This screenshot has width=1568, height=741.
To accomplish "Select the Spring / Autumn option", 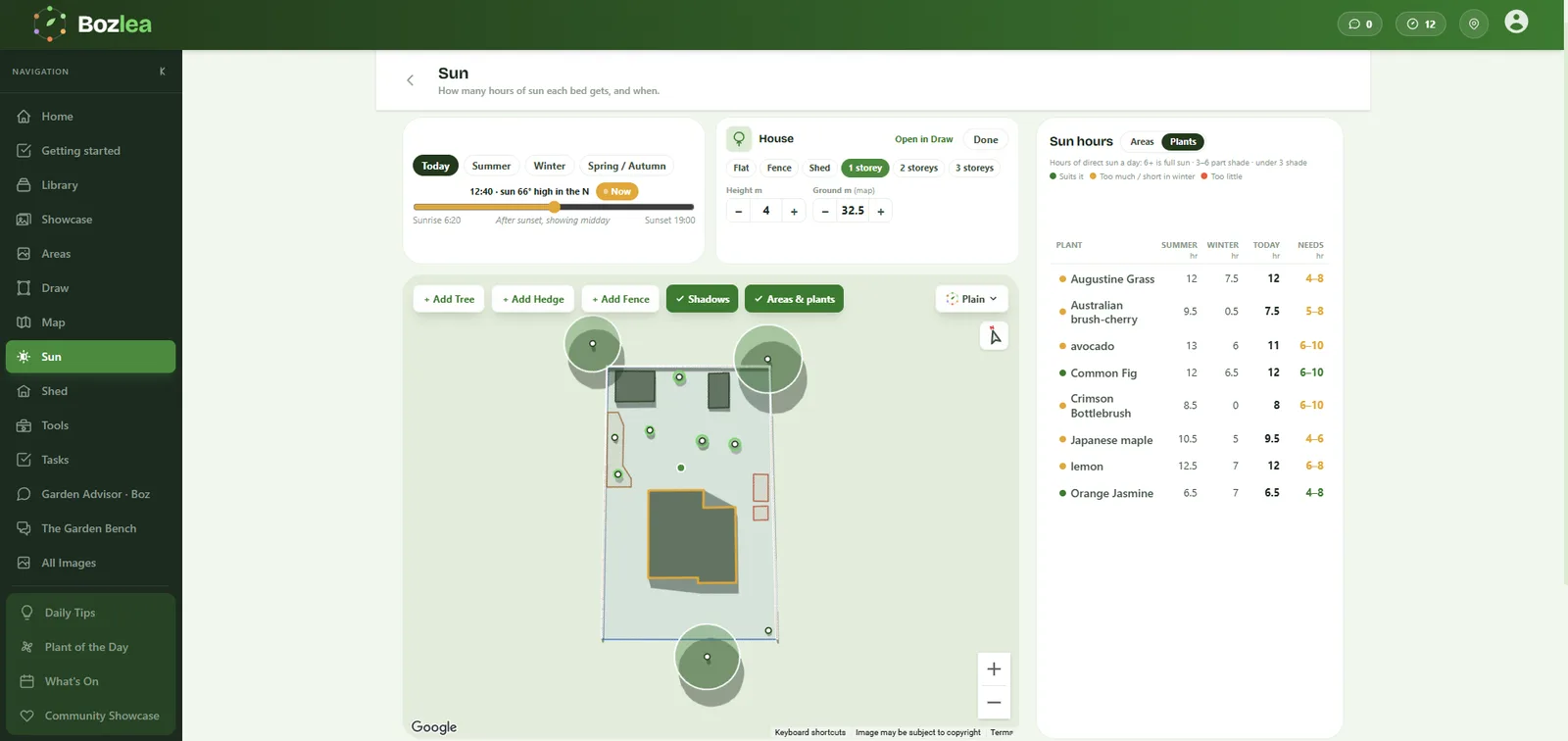I will coord(626,166).
